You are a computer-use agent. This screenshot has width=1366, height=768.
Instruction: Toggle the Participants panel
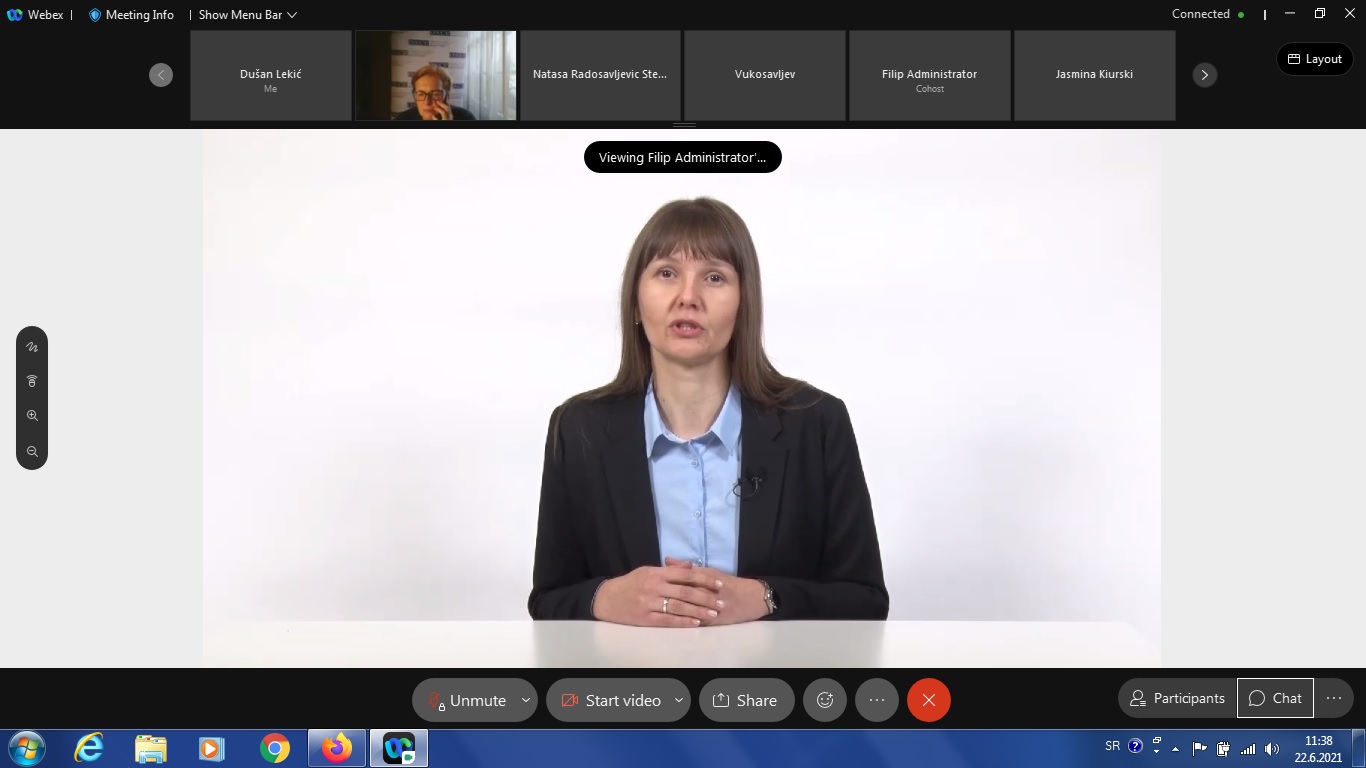pos(1177,698)
